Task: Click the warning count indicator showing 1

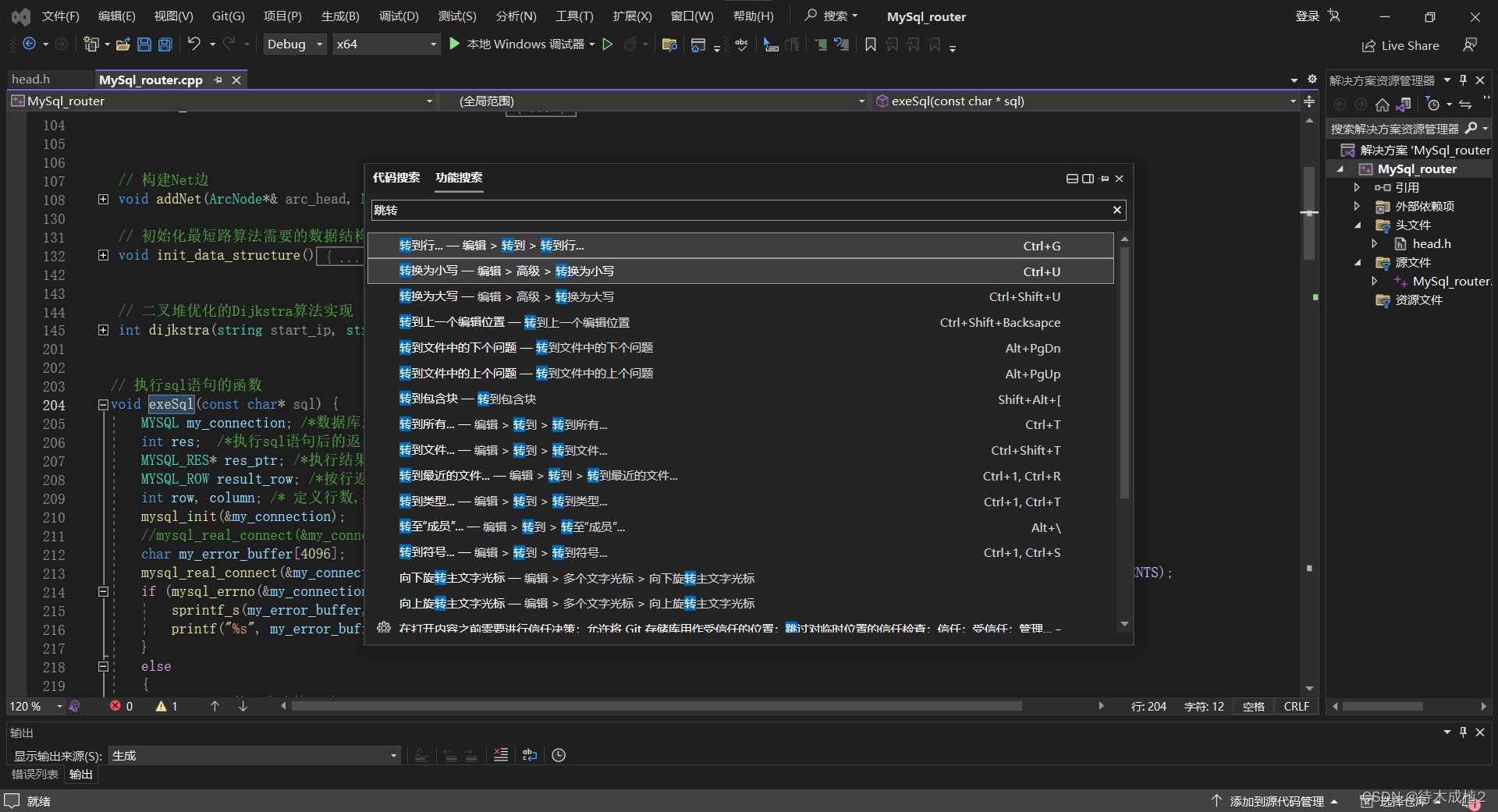Action: tap(167, 706)
